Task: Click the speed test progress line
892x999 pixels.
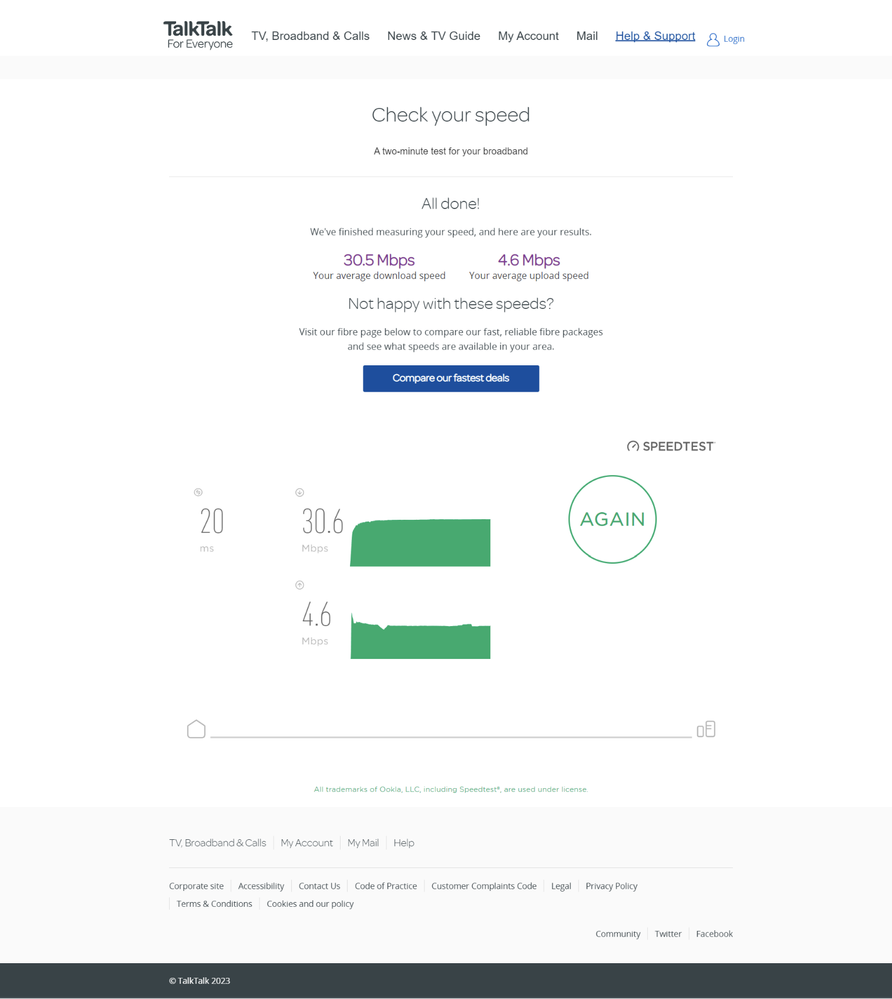Action: 450,736
